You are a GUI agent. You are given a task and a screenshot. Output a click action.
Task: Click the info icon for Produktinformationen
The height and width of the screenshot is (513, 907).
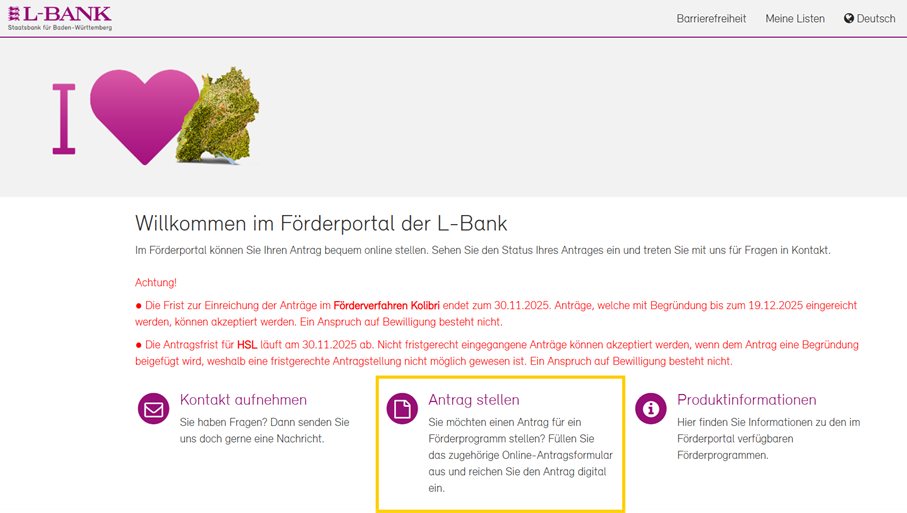(x=651, y=408)
